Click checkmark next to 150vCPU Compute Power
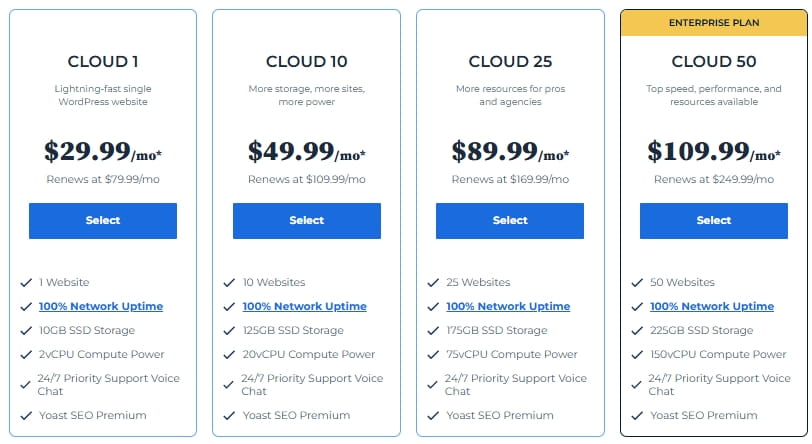The image size is (812, 444). 637,355
